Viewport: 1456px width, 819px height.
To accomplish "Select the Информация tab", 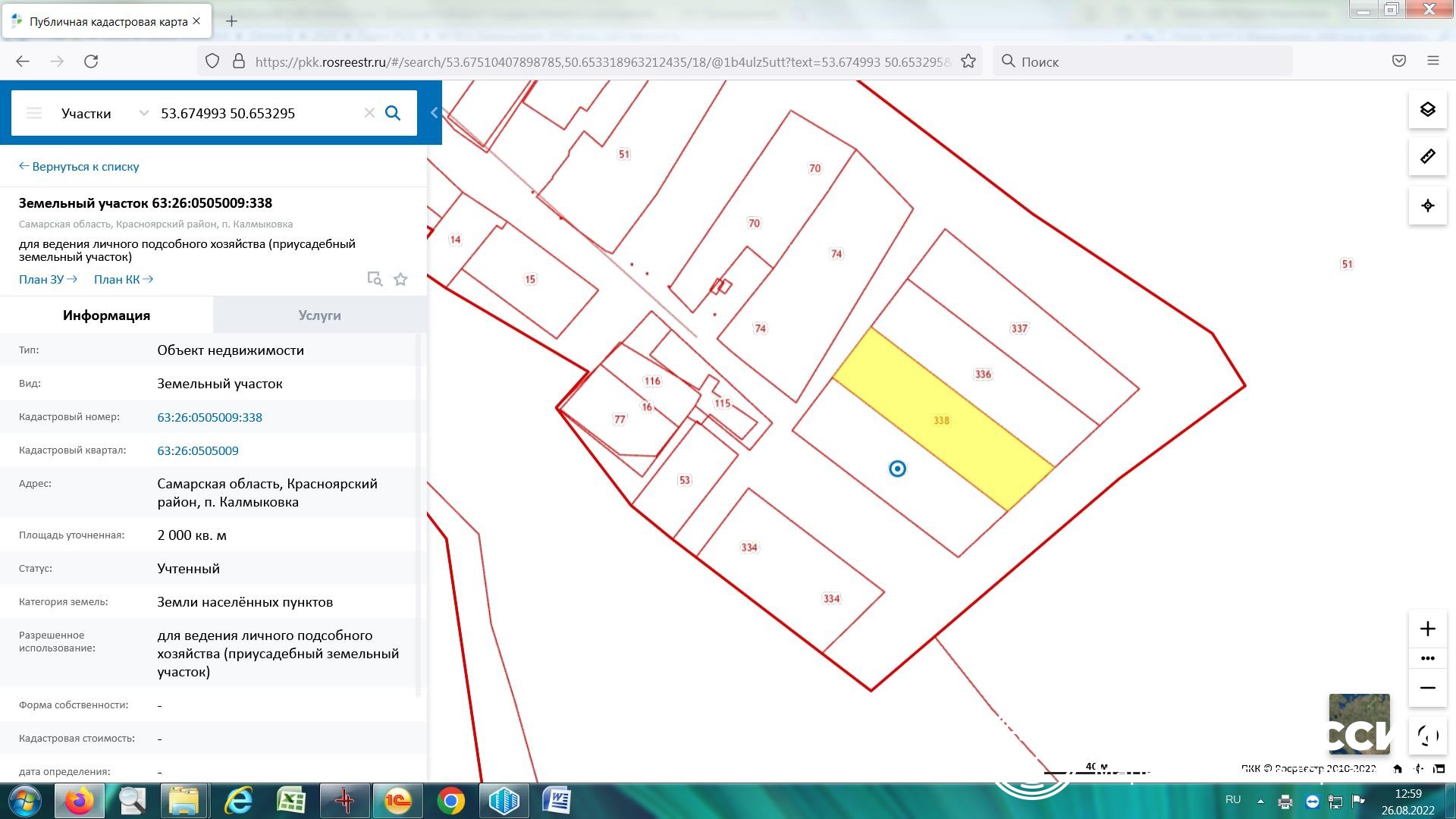I will point(106,315).
